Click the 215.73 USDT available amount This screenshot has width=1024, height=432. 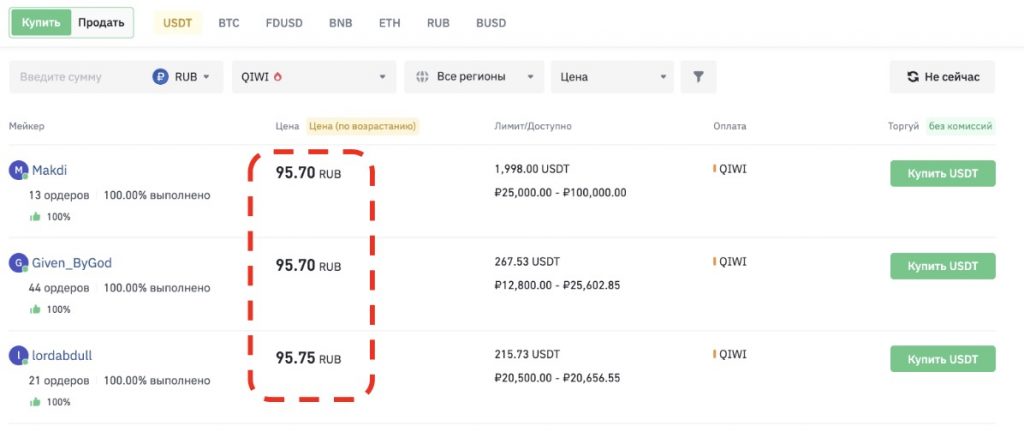coord(527,354)
